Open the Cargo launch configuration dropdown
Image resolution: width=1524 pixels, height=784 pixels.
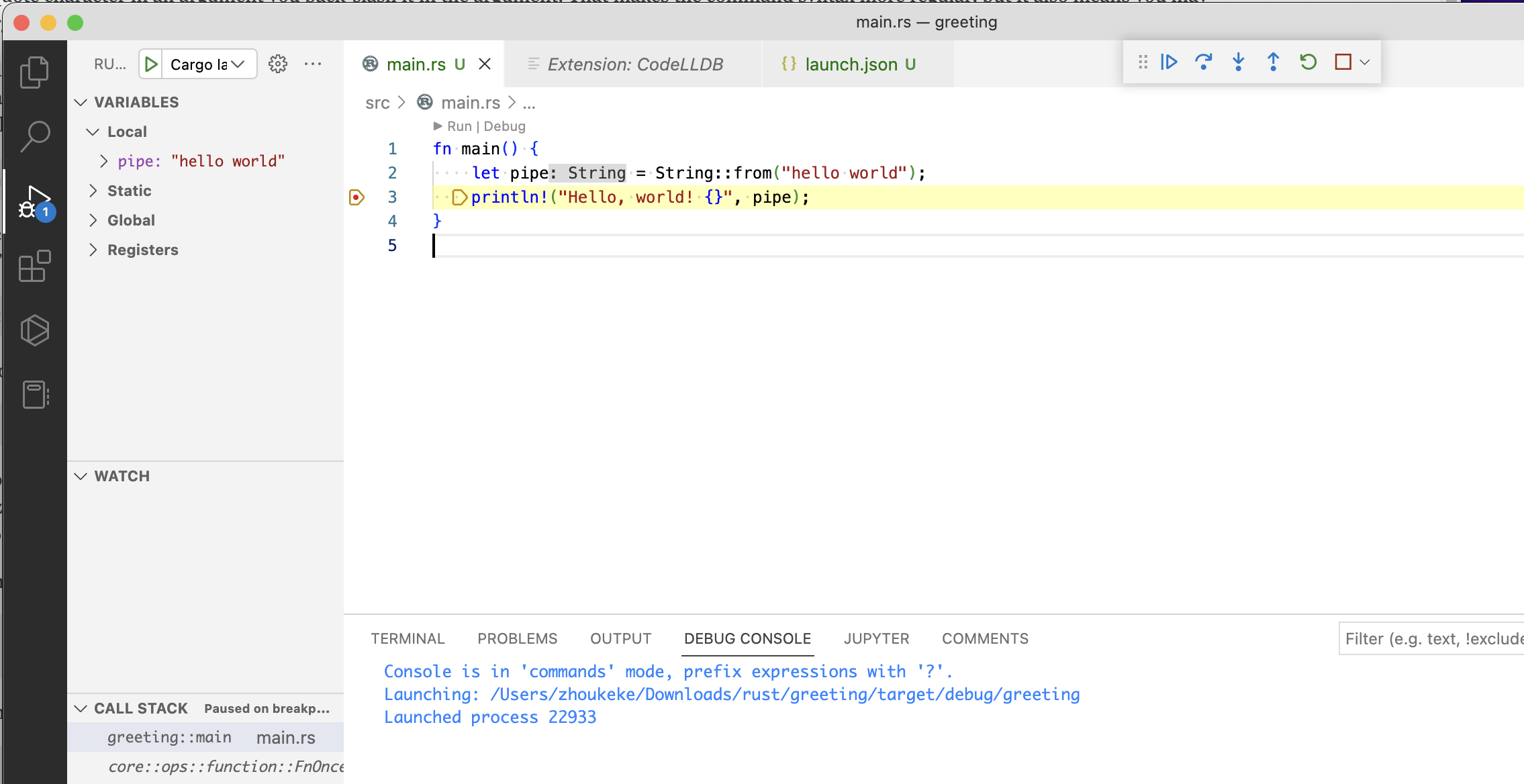coord(208,64)
